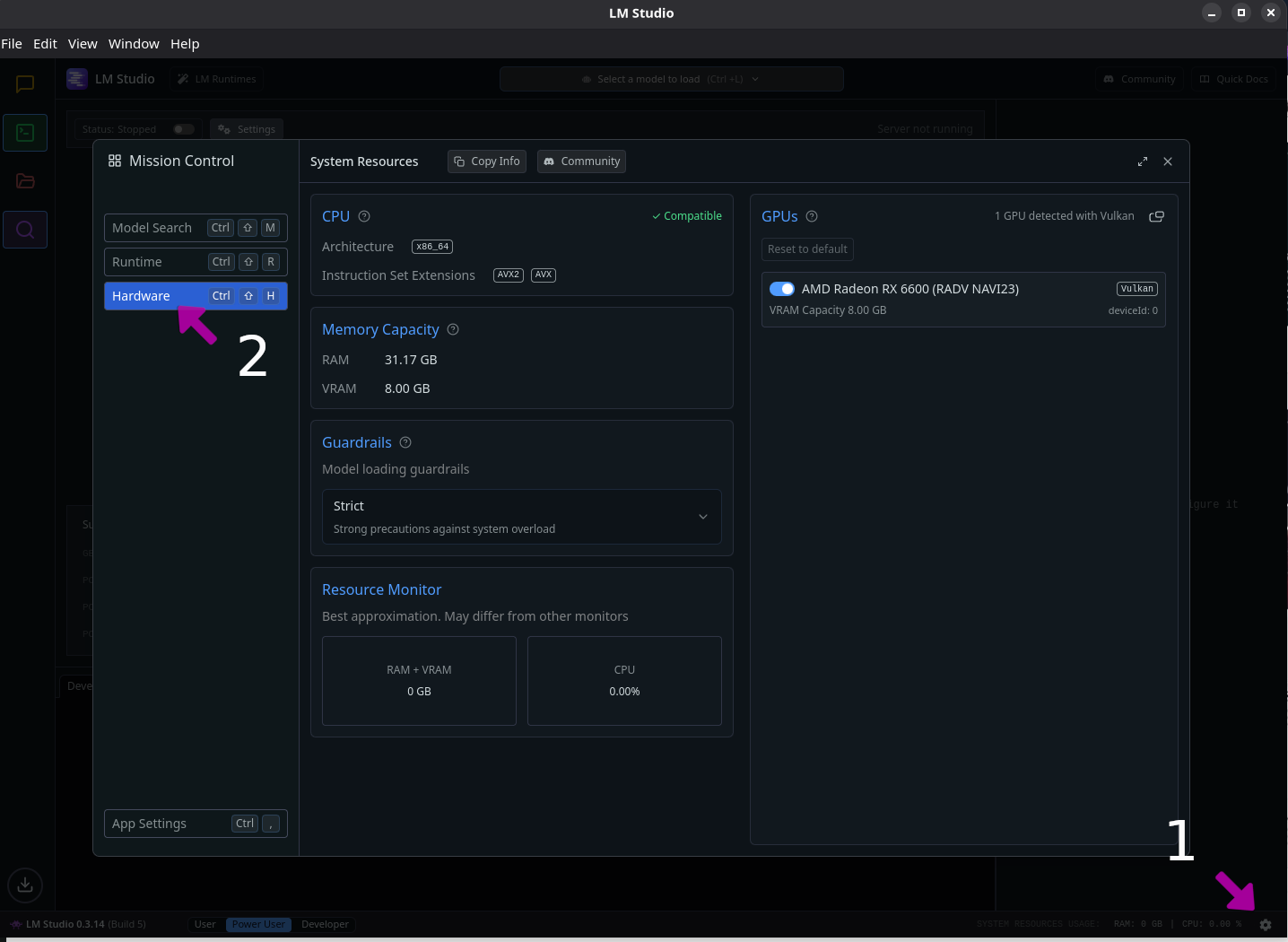Click the LM Studio logo icon

77,79
